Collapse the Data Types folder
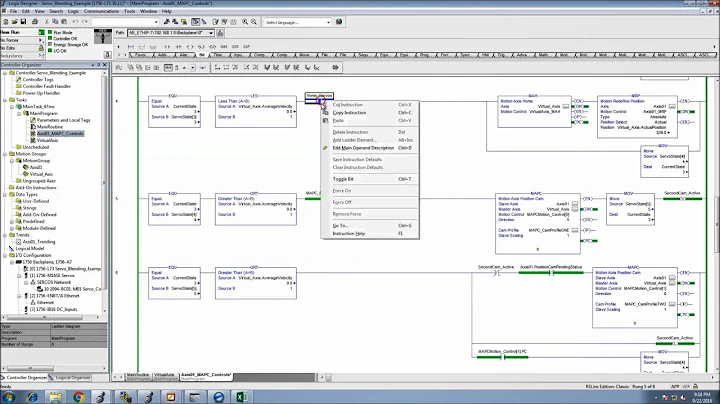Screen dimensions: 720x404 (x=5, y=194)
